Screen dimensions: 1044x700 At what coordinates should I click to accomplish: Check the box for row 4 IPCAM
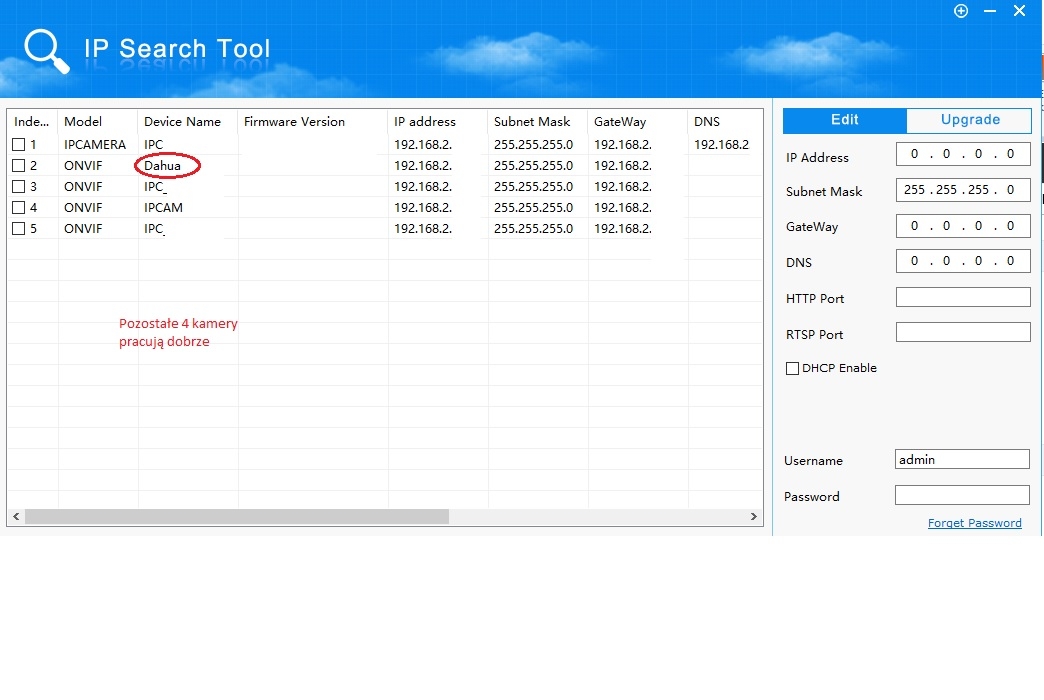[x=19, y=207]
